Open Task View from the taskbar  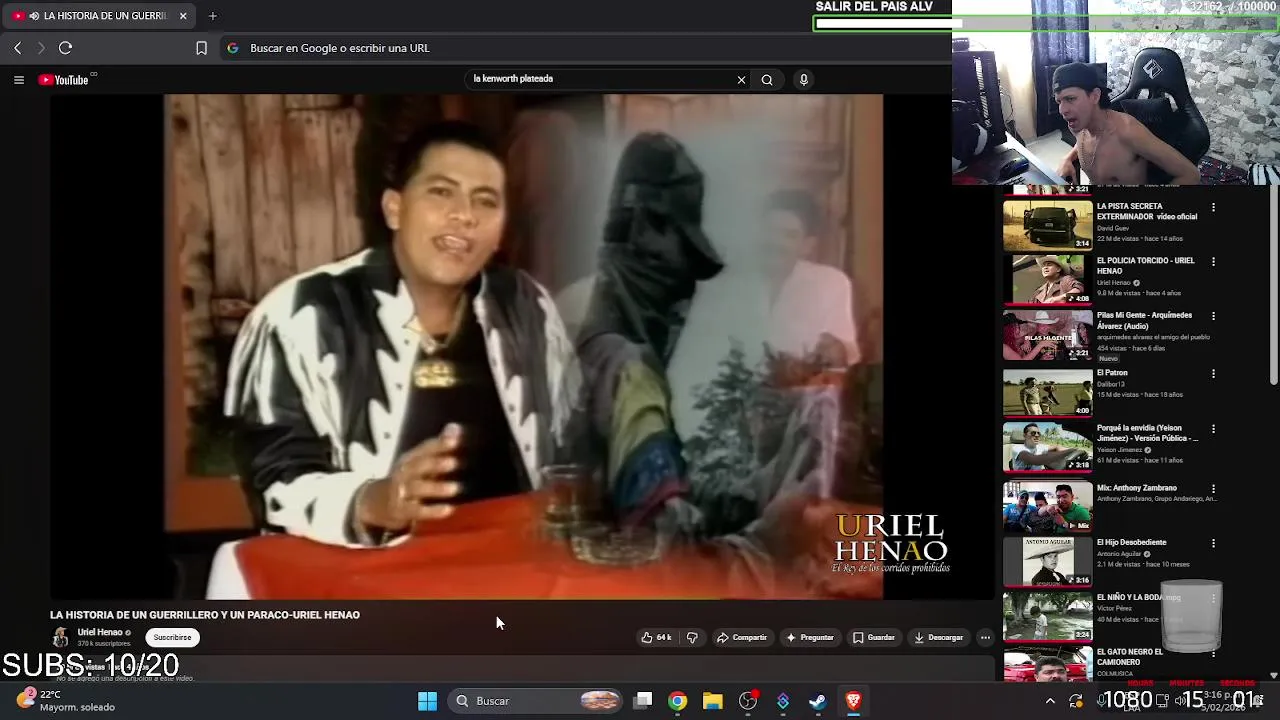coord(643,701)
